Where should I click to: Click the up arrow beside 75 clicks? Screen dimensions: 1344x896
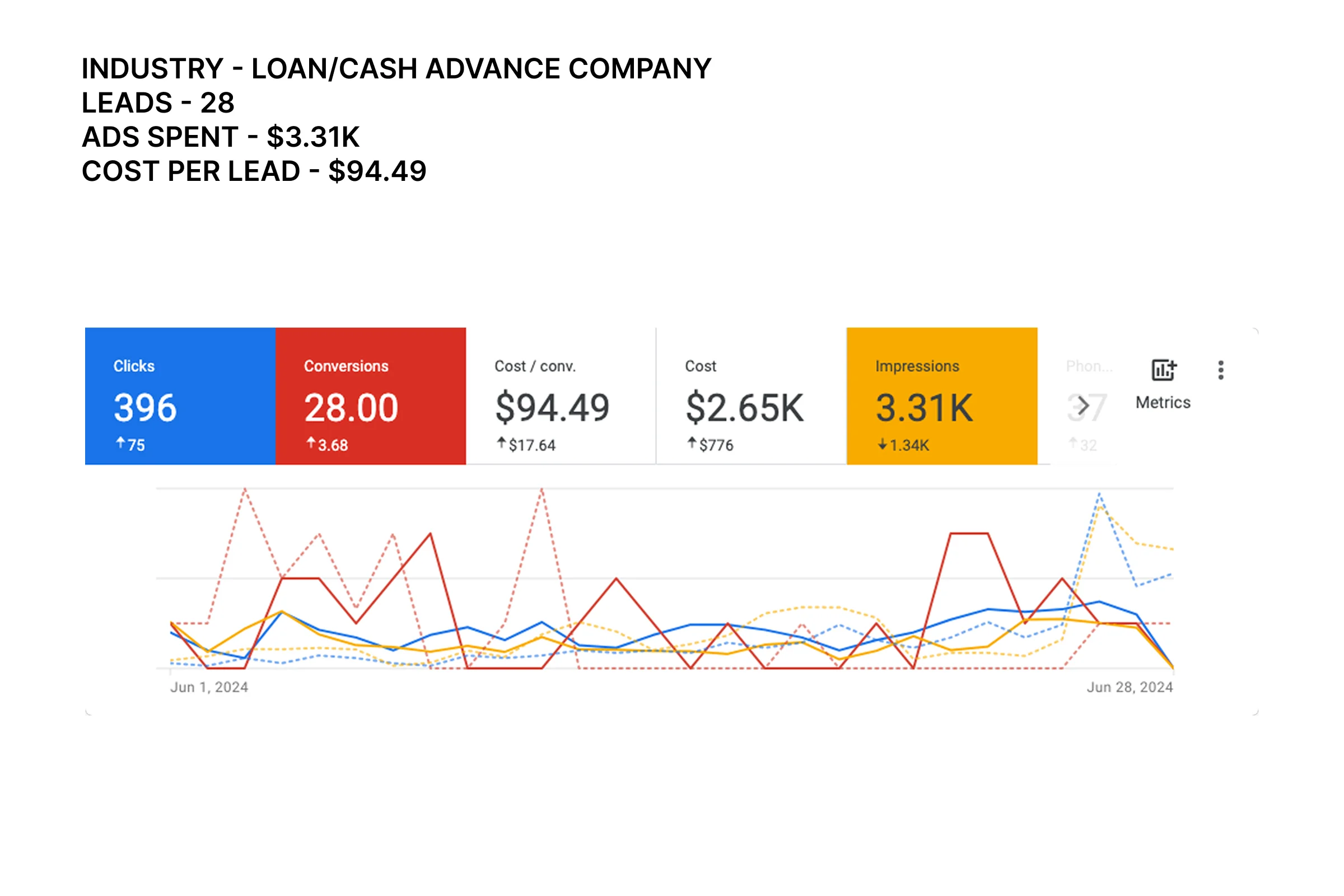tap(120, 442)
